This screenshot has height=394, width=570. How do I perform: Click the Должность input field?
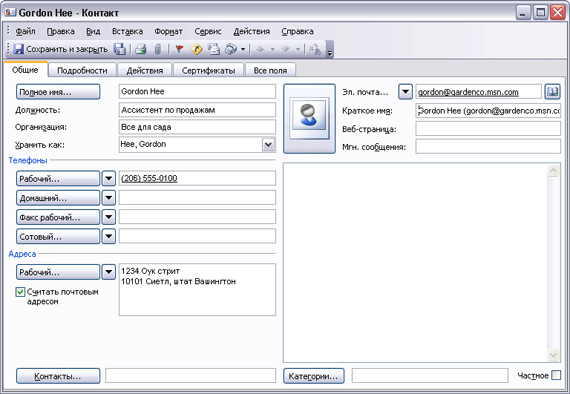(x=197, y=110)
